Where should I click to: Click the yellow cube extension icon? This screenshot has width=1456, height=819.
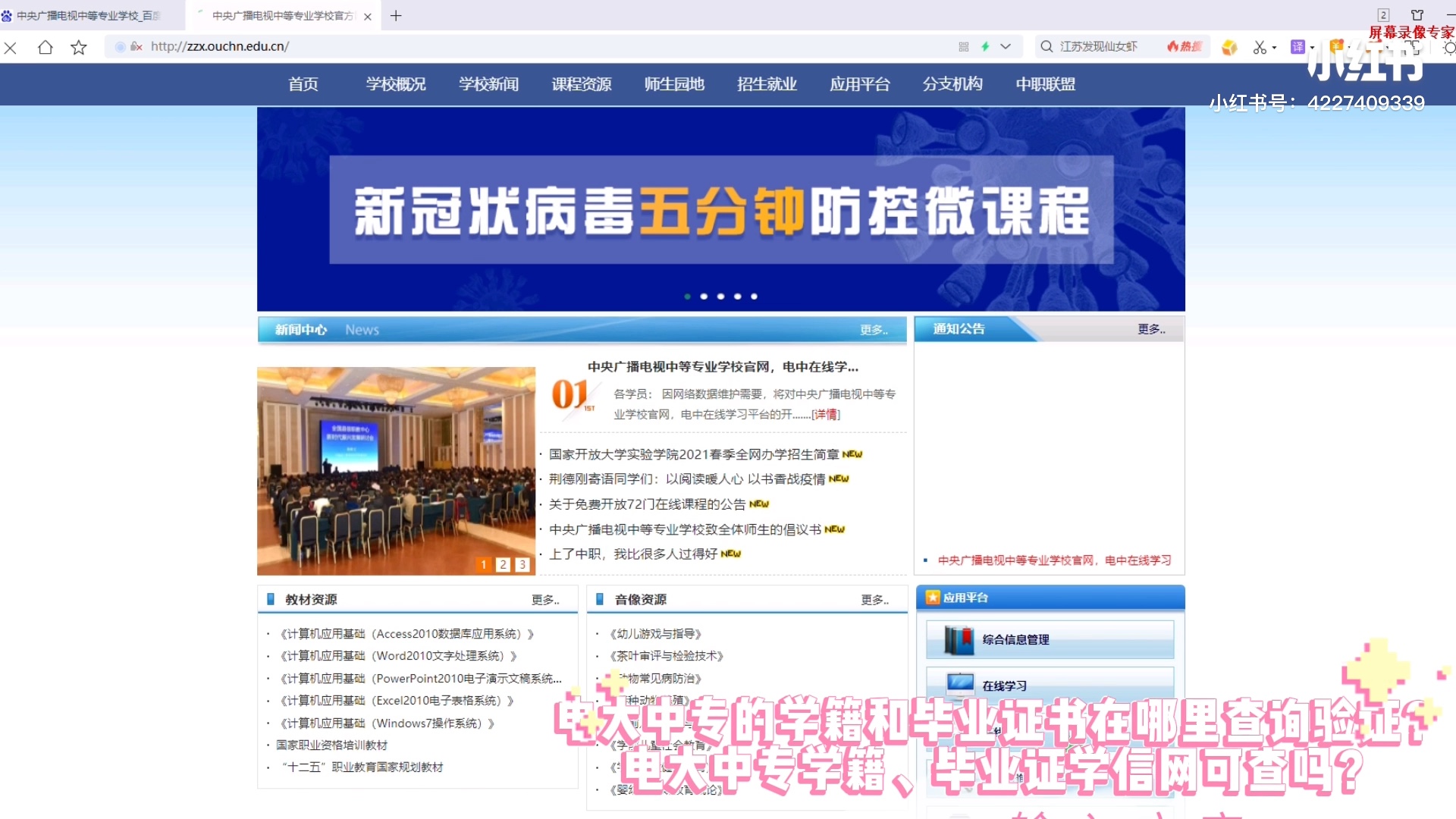coord(1229,47)
